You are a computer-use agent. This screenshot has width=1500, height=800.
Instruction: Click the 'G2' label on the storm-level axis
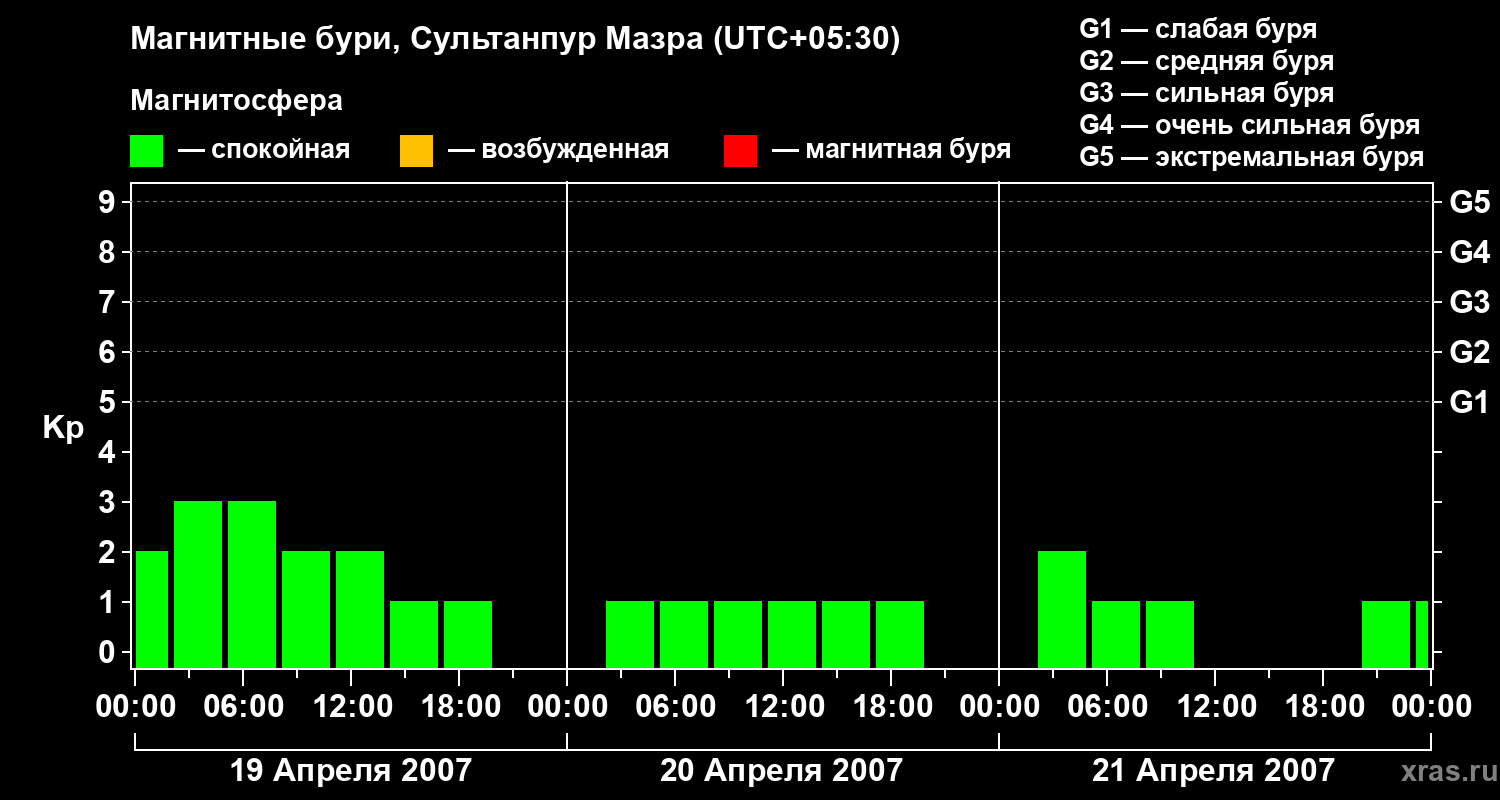coord(1469,353)
